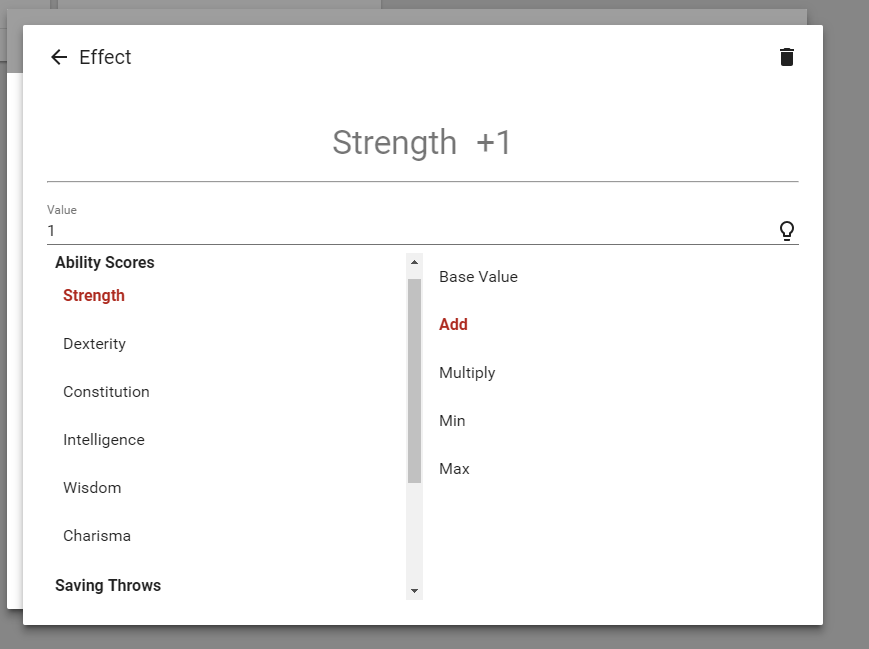The width and height of the screenshot is (869, 649).
Task: Select the Multiply operation
Action: (467, 373)
